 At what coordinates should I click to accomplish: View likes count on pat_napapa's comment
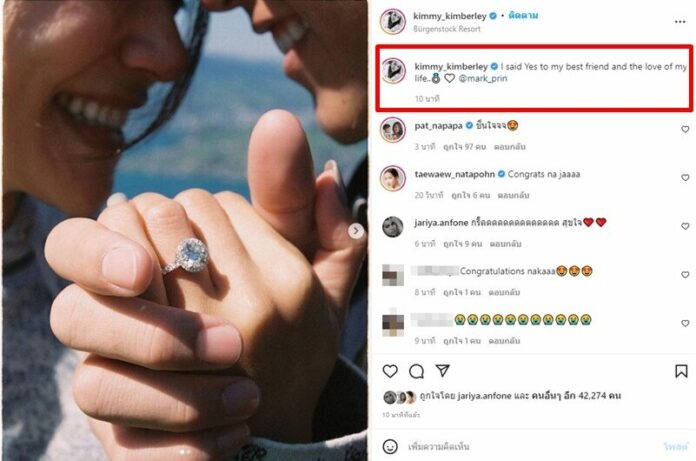point(465,146)
